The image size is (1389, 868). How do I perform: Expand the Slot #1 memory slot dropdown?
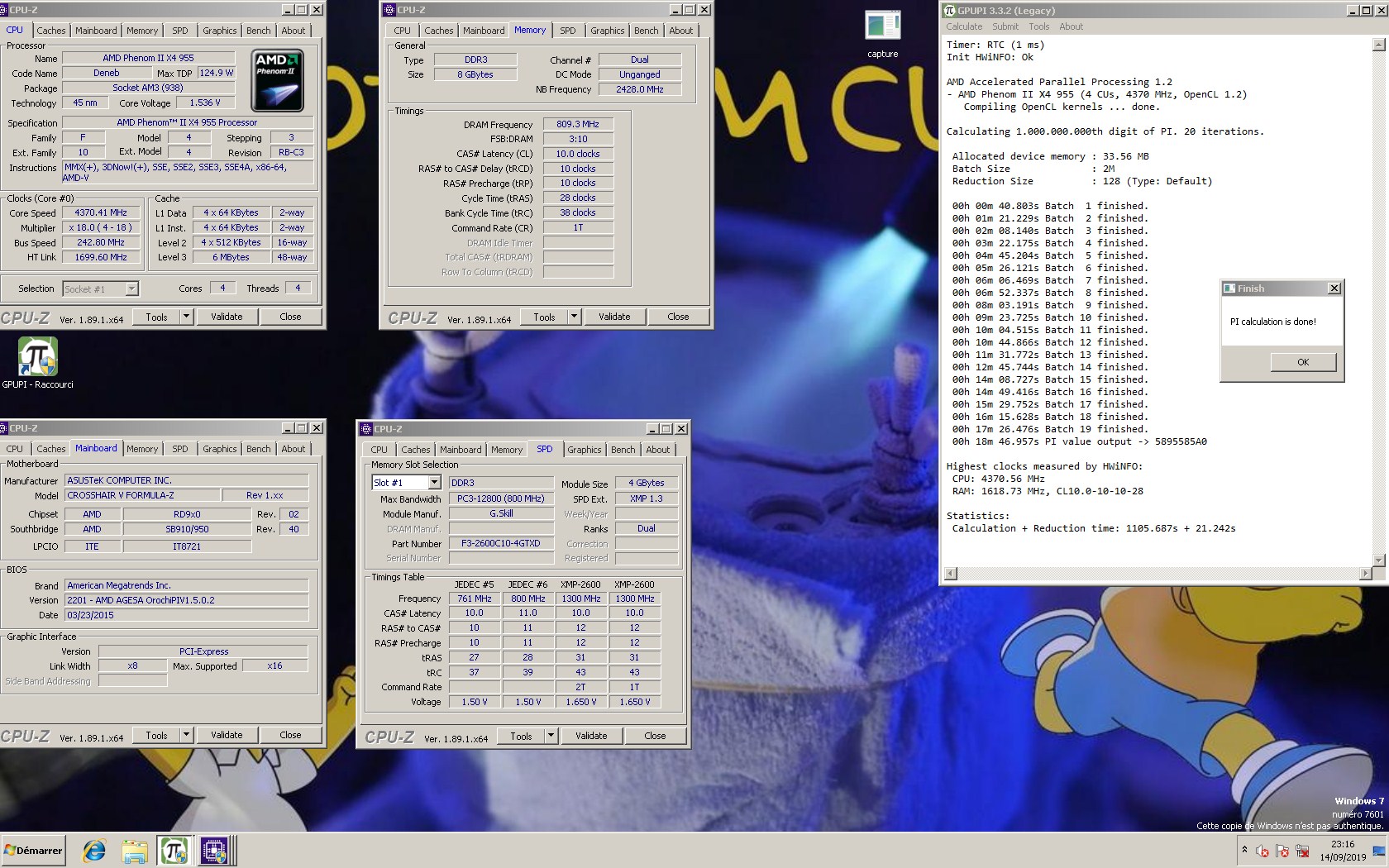(434, 483)
